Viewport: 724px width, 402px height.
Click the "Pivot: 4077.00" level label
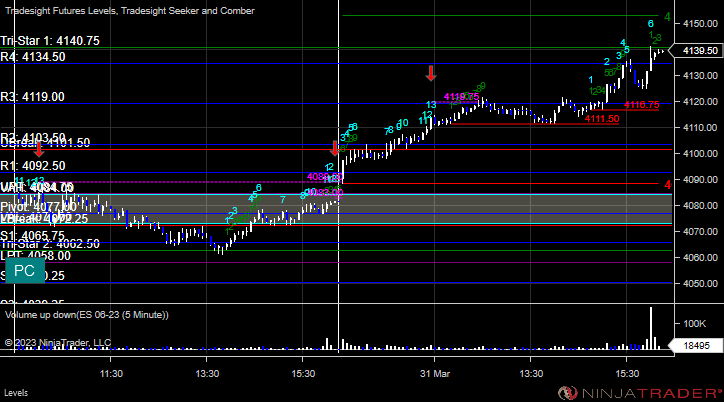[38, 207]
